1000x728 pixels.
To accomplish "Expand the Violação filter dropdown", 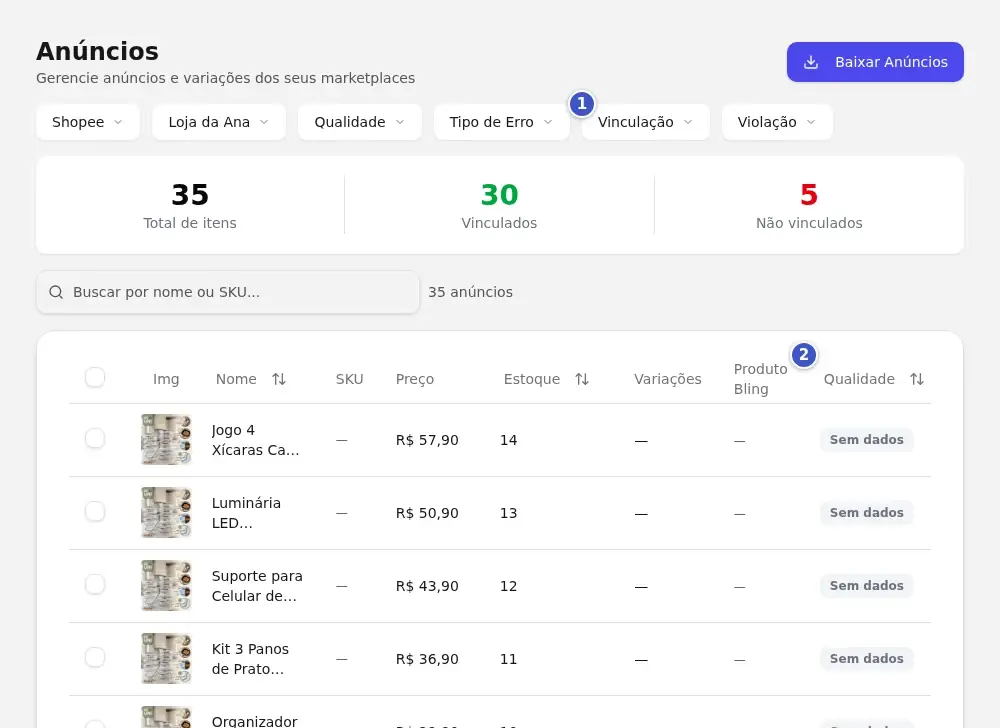I will pos(777,122).
